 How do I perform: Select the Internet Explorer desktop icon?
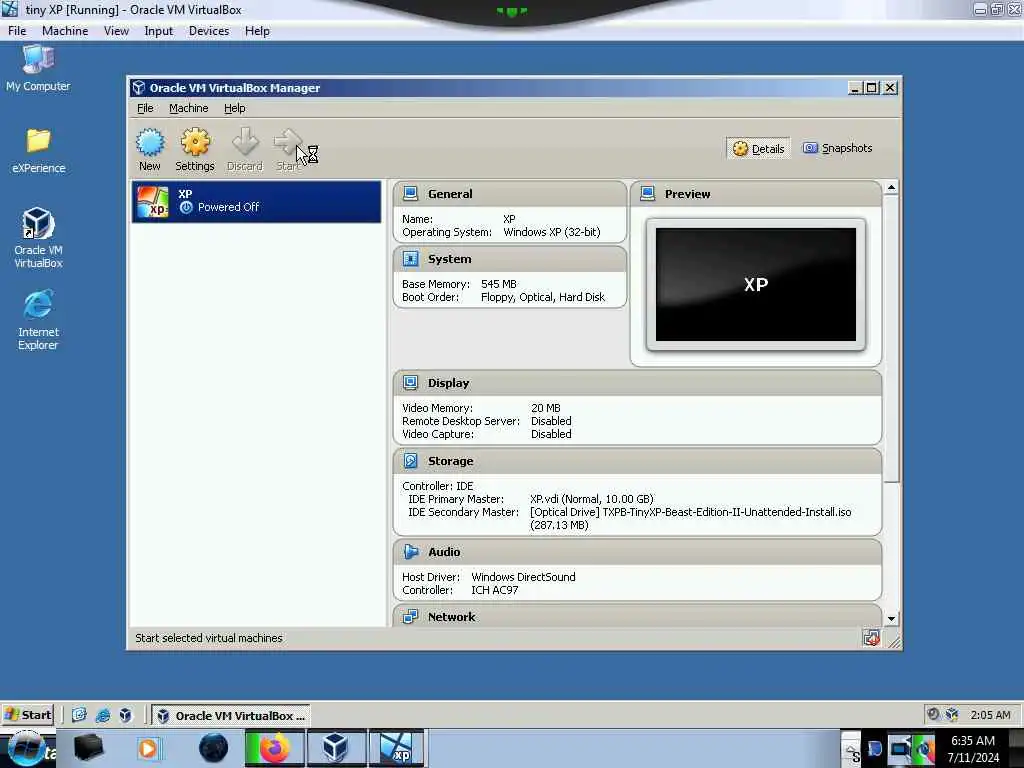[x=38, y=320]
